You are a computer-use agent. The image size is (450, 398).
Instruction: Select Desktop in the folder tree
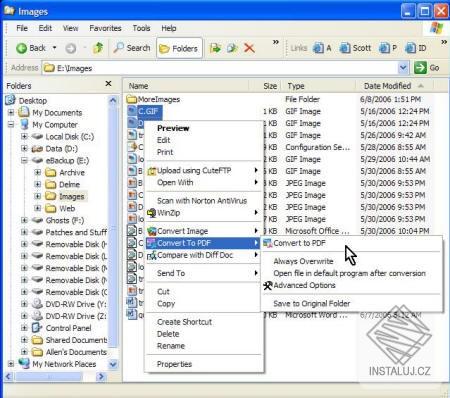point(33,101)
